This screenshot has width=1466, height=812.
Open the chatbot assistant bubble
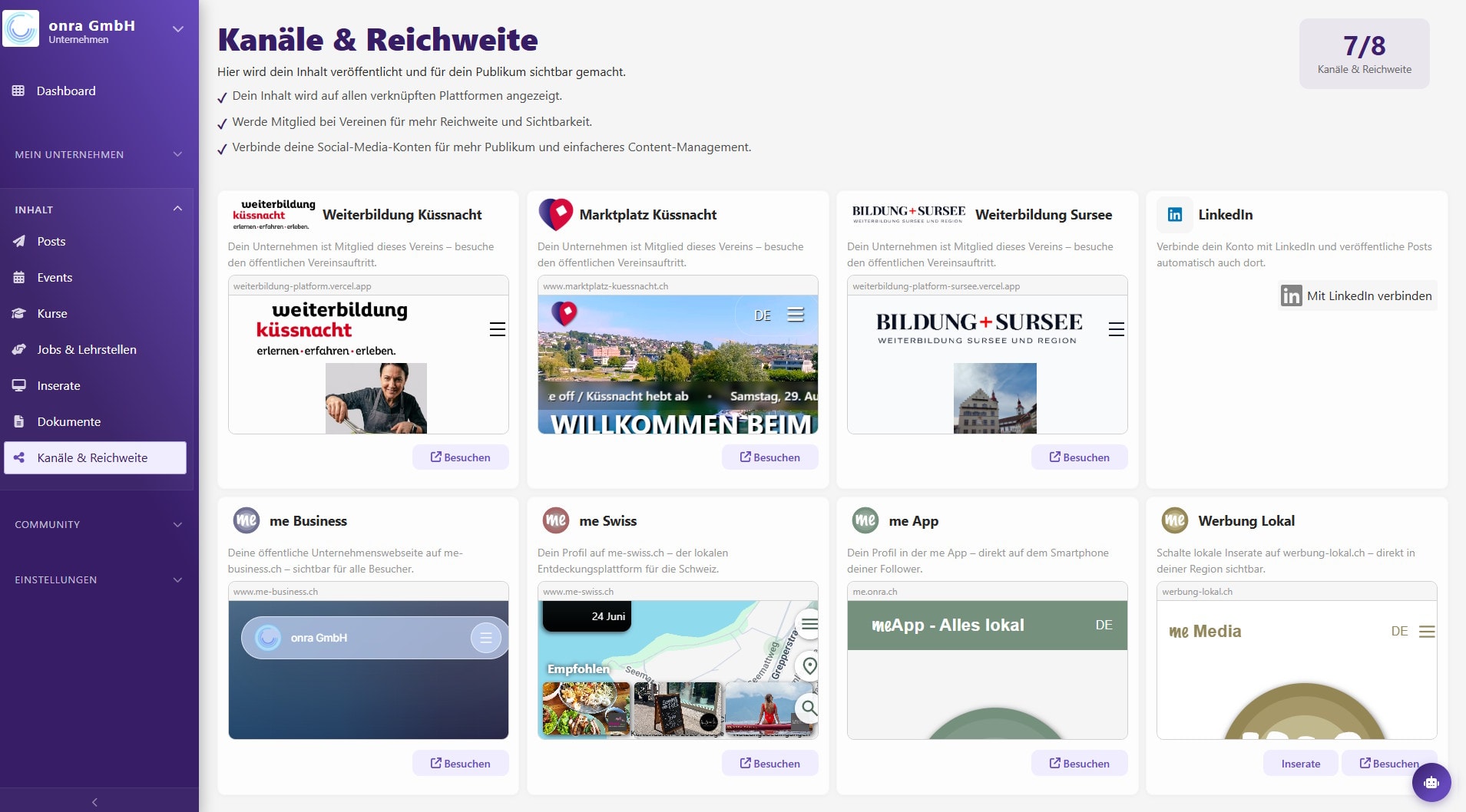(1431, 782)
